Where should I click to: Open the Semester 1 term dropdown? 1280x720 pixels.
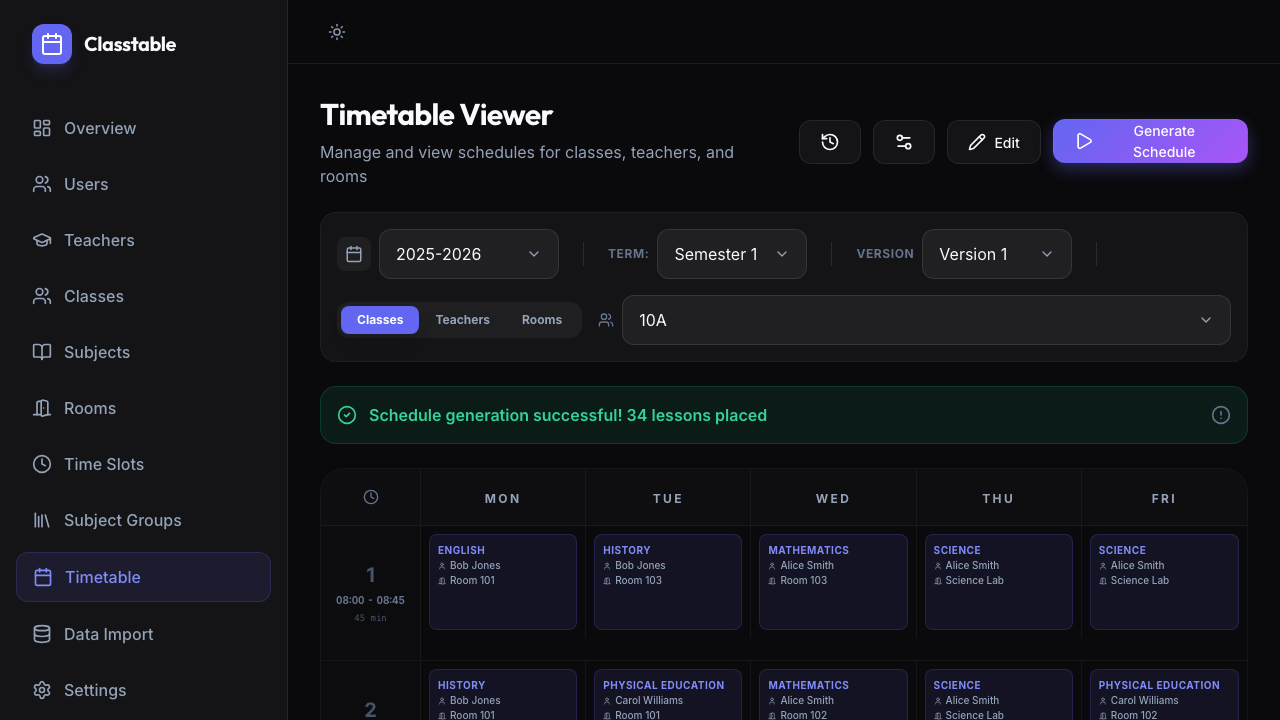click(x=731, y=254)
